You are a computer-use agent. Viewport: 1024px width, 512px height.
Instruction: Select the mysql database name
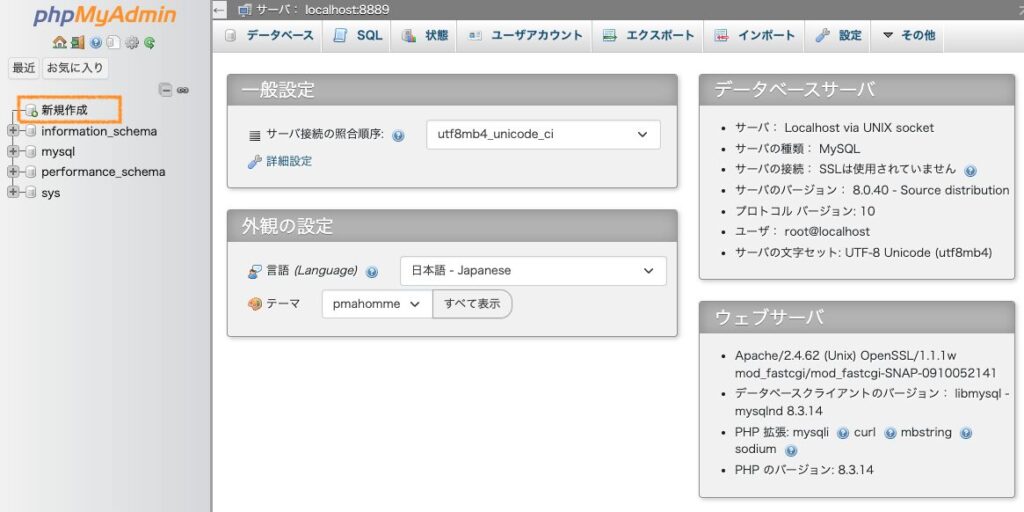click(58, 152)
